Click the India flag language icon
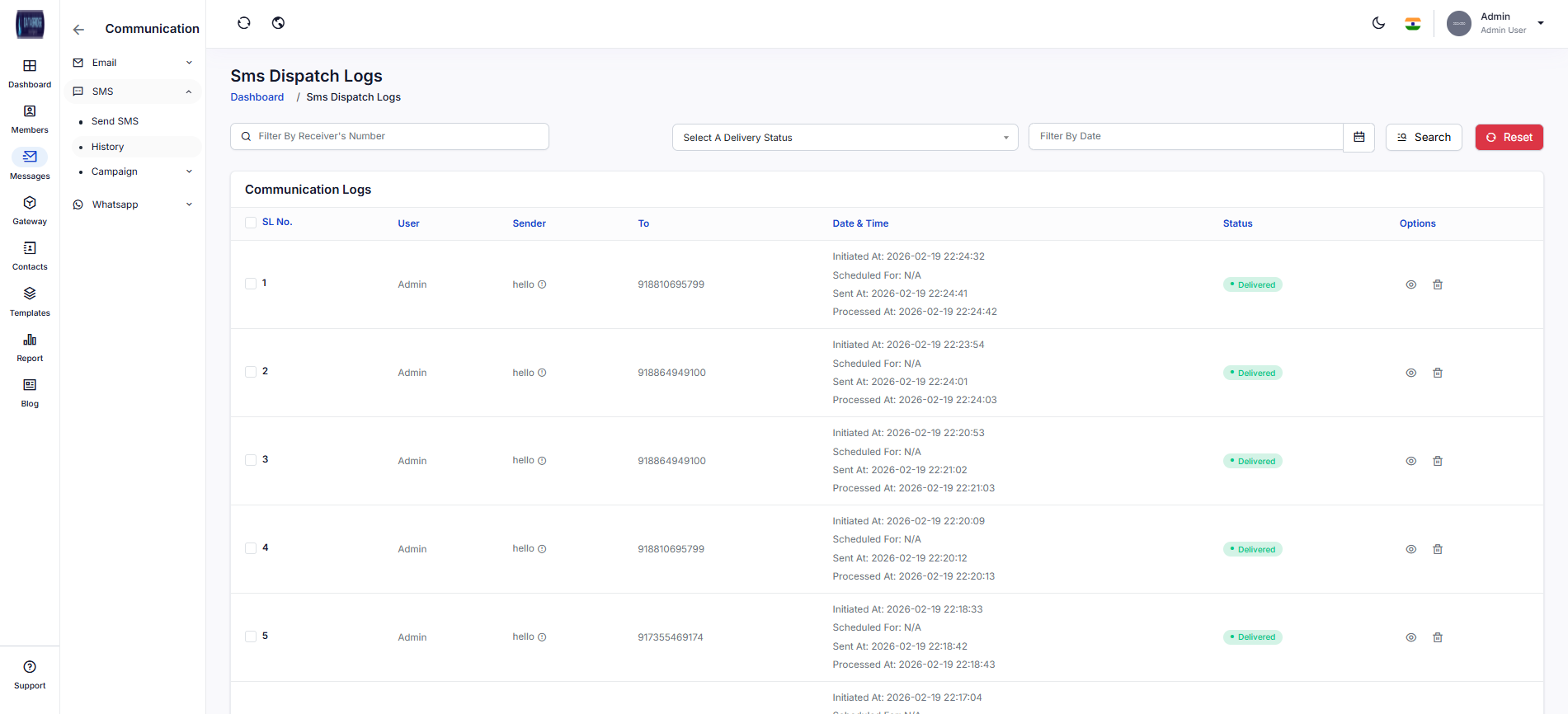The height and width of the screenshot is (714, 1568). pyautogui.click(x=1413, y=24)
